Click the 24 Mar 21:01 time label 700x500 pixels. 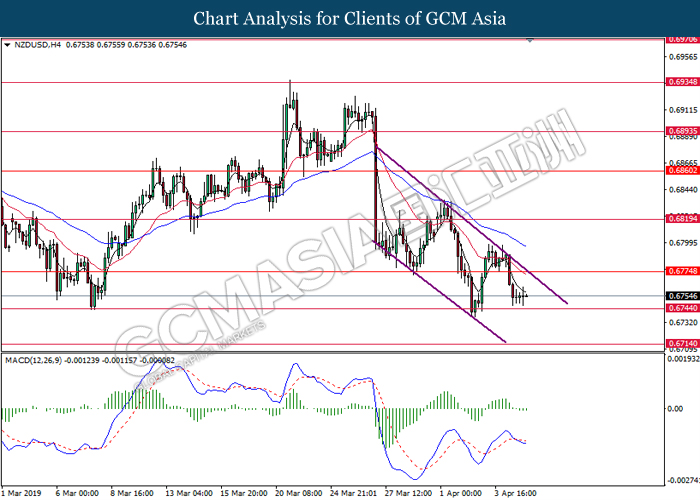point(354,493)
